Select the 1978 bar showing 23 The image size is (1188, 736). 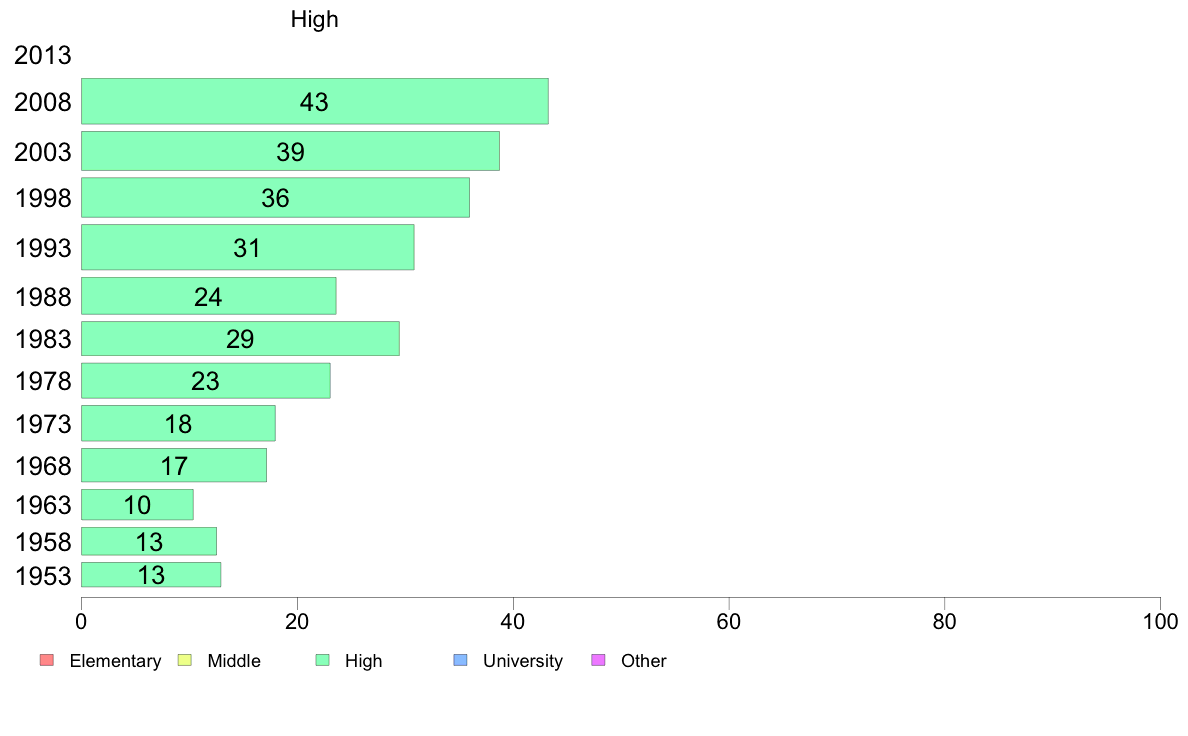click(x=205, y=381)
